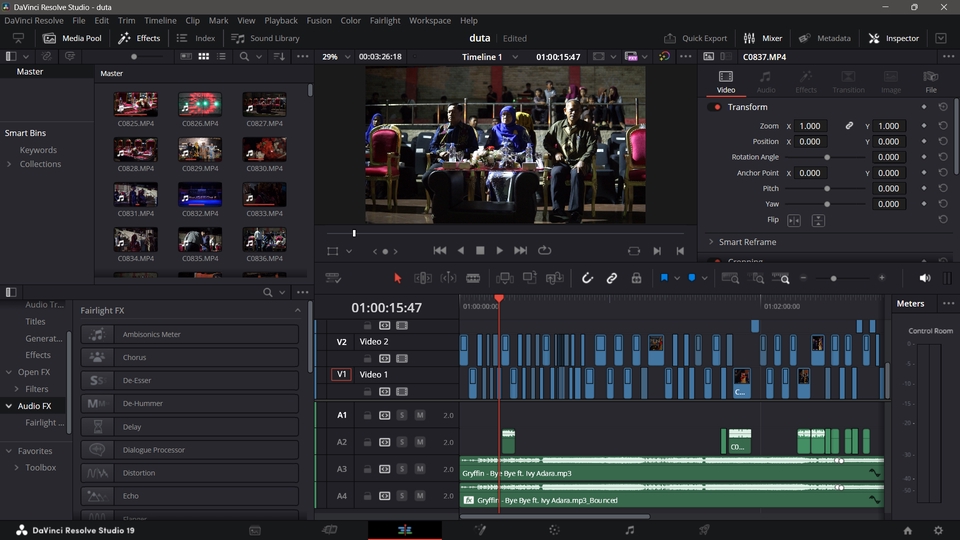Click Custom Zoom icon

[781, 278]
